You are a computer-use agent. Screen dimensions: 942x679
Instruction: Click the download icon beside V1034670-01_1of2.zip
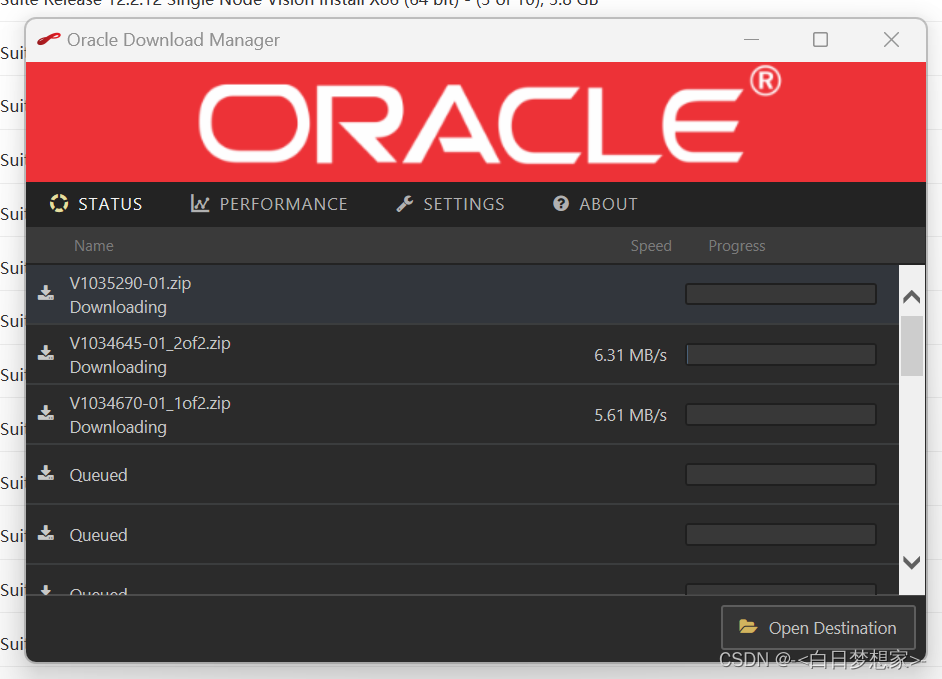(x=45, y=414)
